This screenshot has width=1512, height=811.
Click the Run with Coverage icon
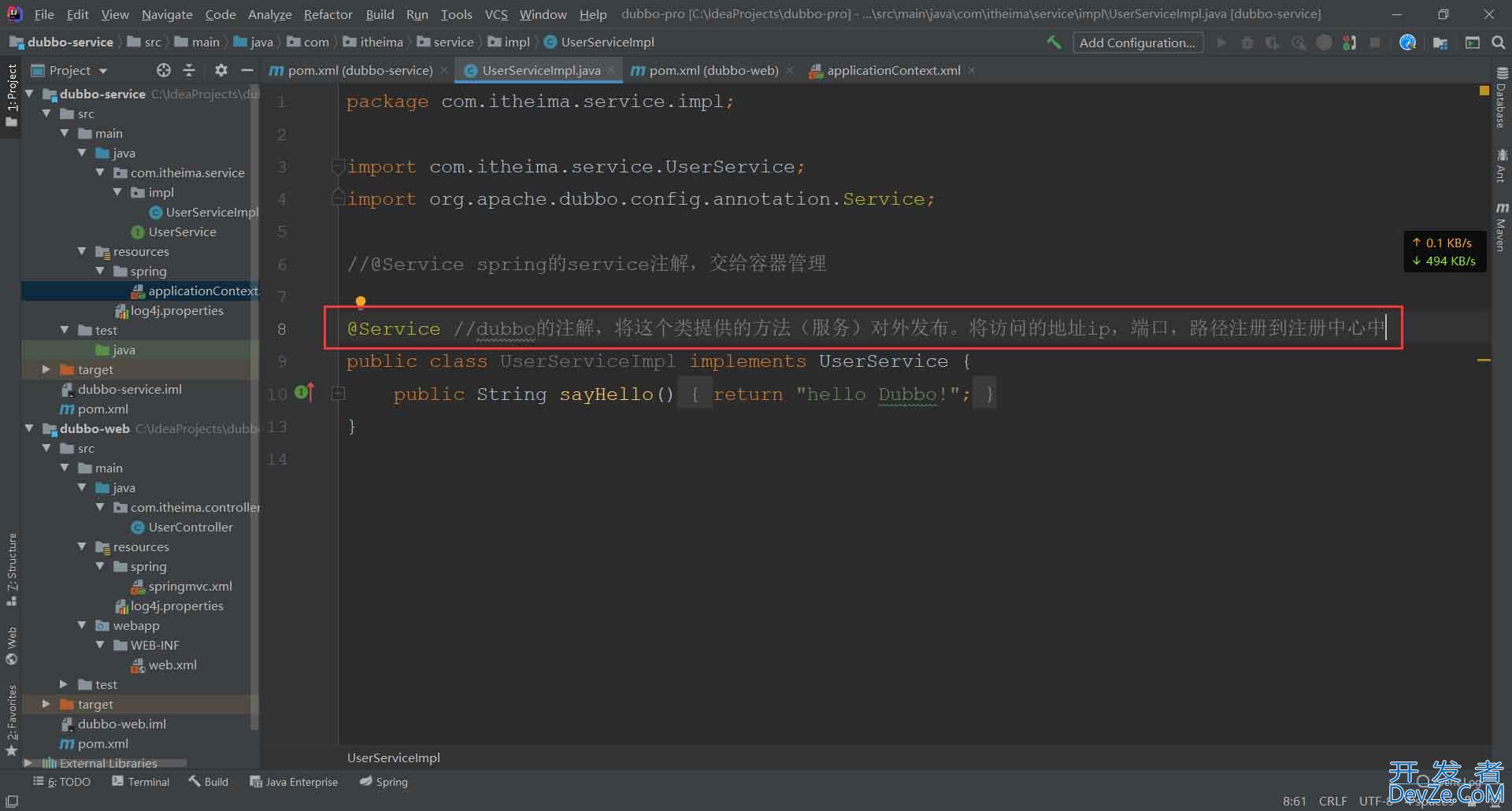(x=1272, y=43)
